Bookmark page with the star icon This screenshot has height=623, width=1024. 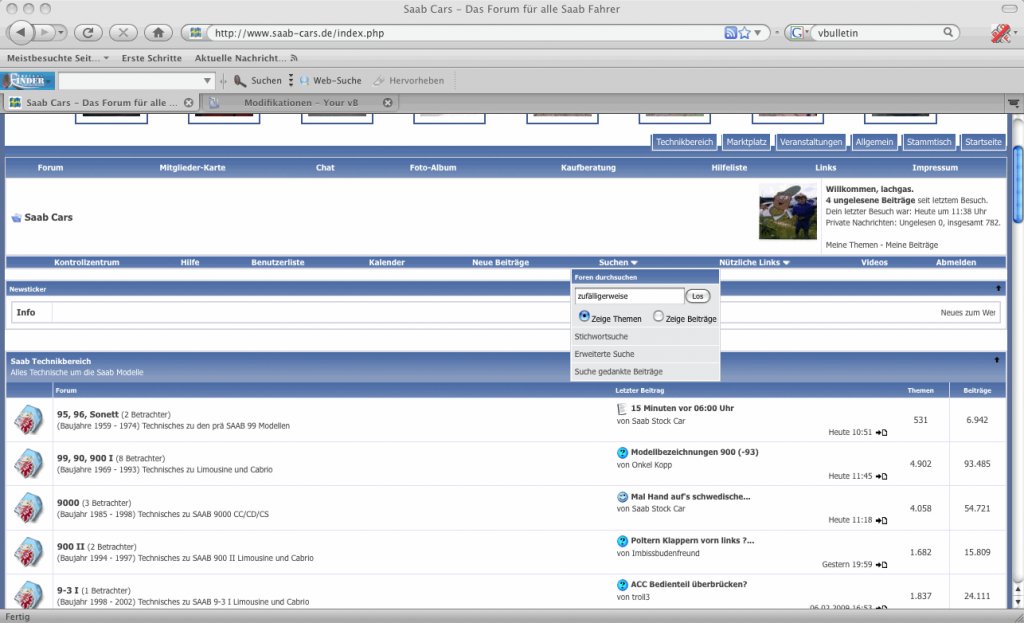click(744, 33)
